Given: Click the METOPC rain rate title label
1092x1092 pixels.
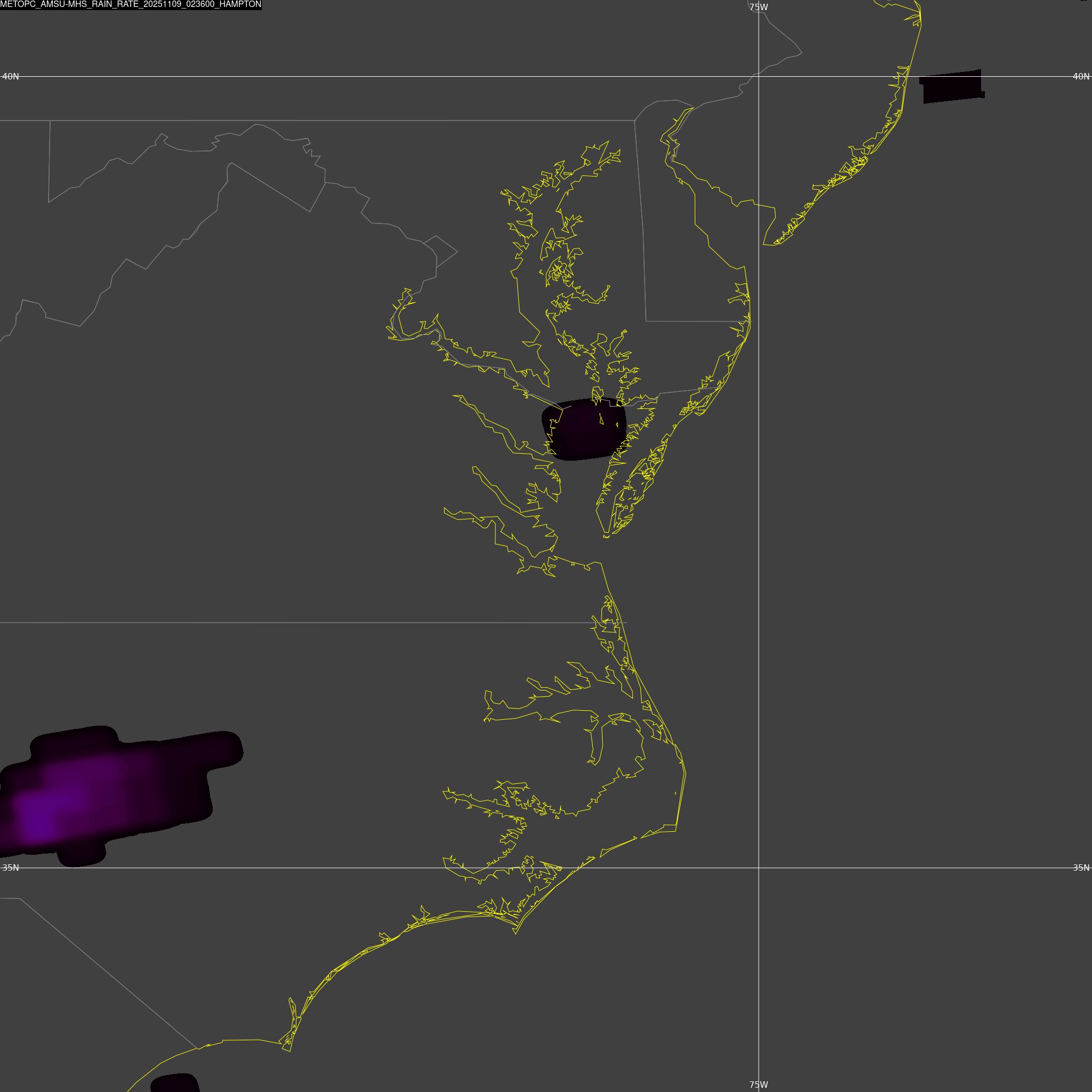Looking at the screenshot, I should click(x=131, y=4).
